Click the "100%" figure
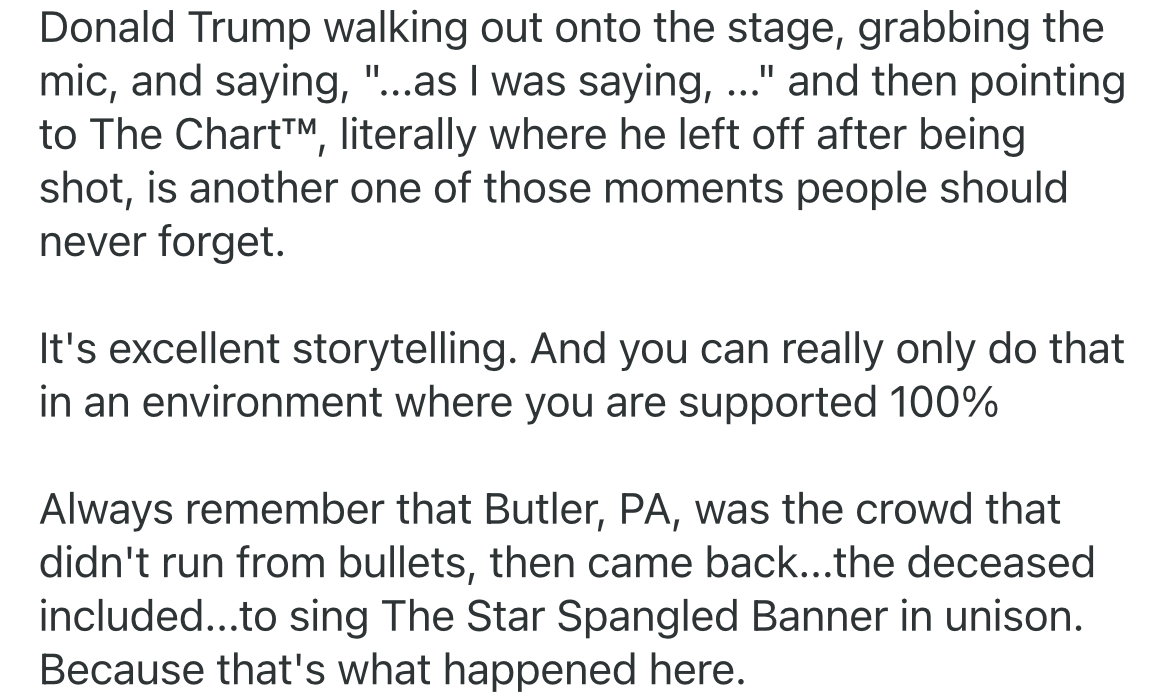This screenshot has height=697, width=1170. (942, 403)
